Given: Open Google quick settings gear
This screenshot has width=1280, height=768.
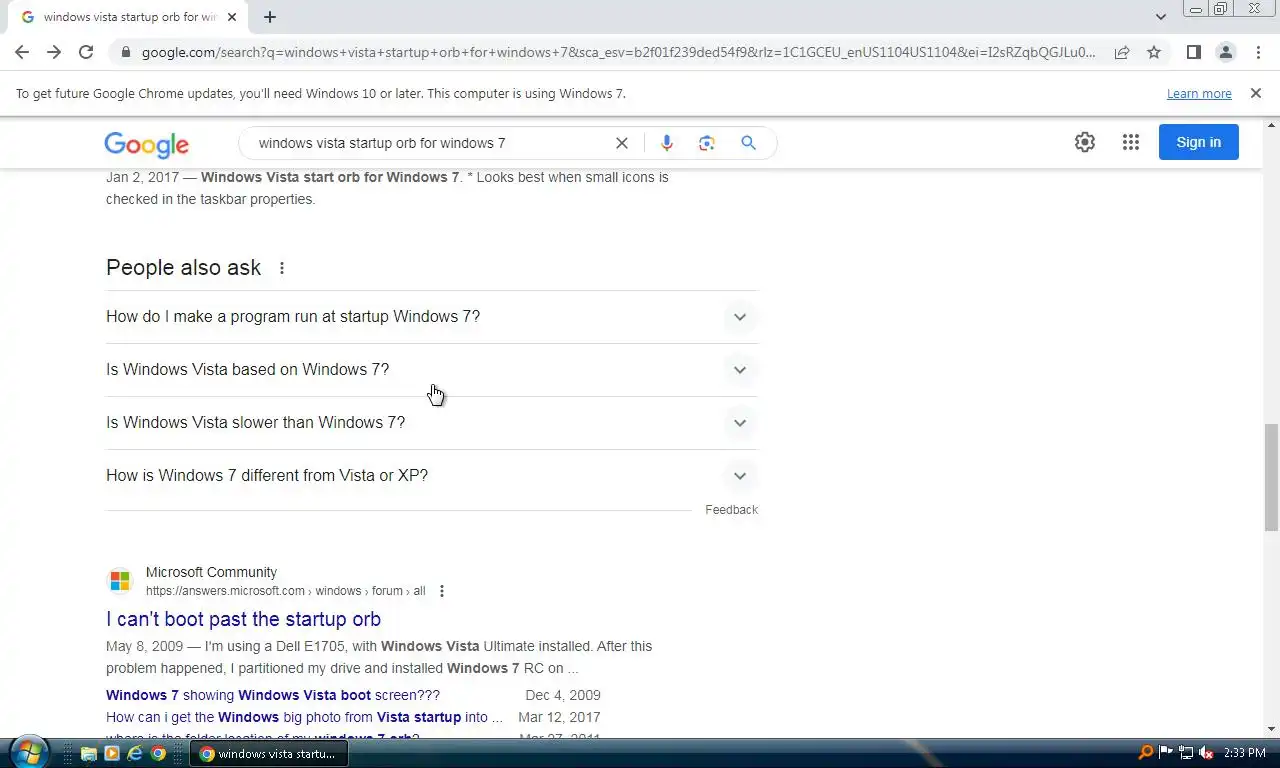Looking at the screenshot, I should (x=1085, y=142).
